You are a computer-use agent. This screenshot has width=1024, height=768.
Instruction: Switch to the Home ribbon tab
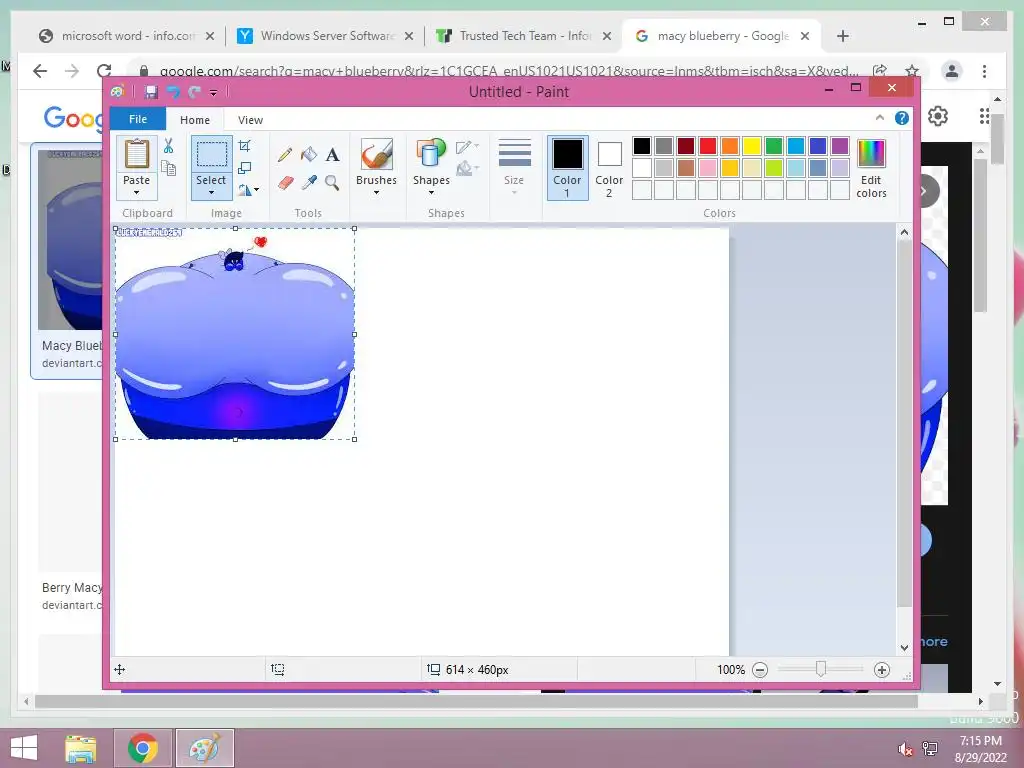coord(195,120)
